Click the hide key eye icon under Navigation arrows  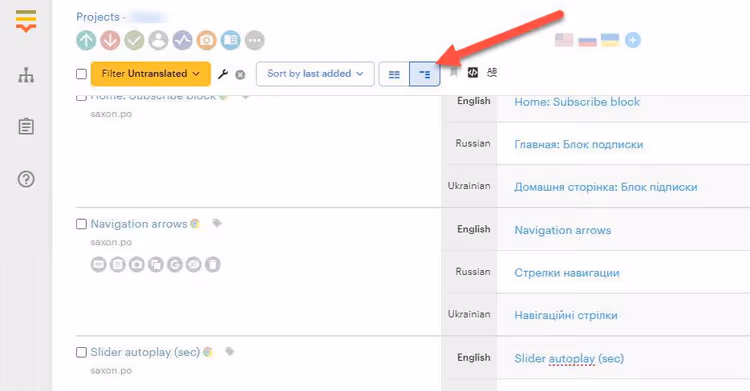tap(194, 264)
